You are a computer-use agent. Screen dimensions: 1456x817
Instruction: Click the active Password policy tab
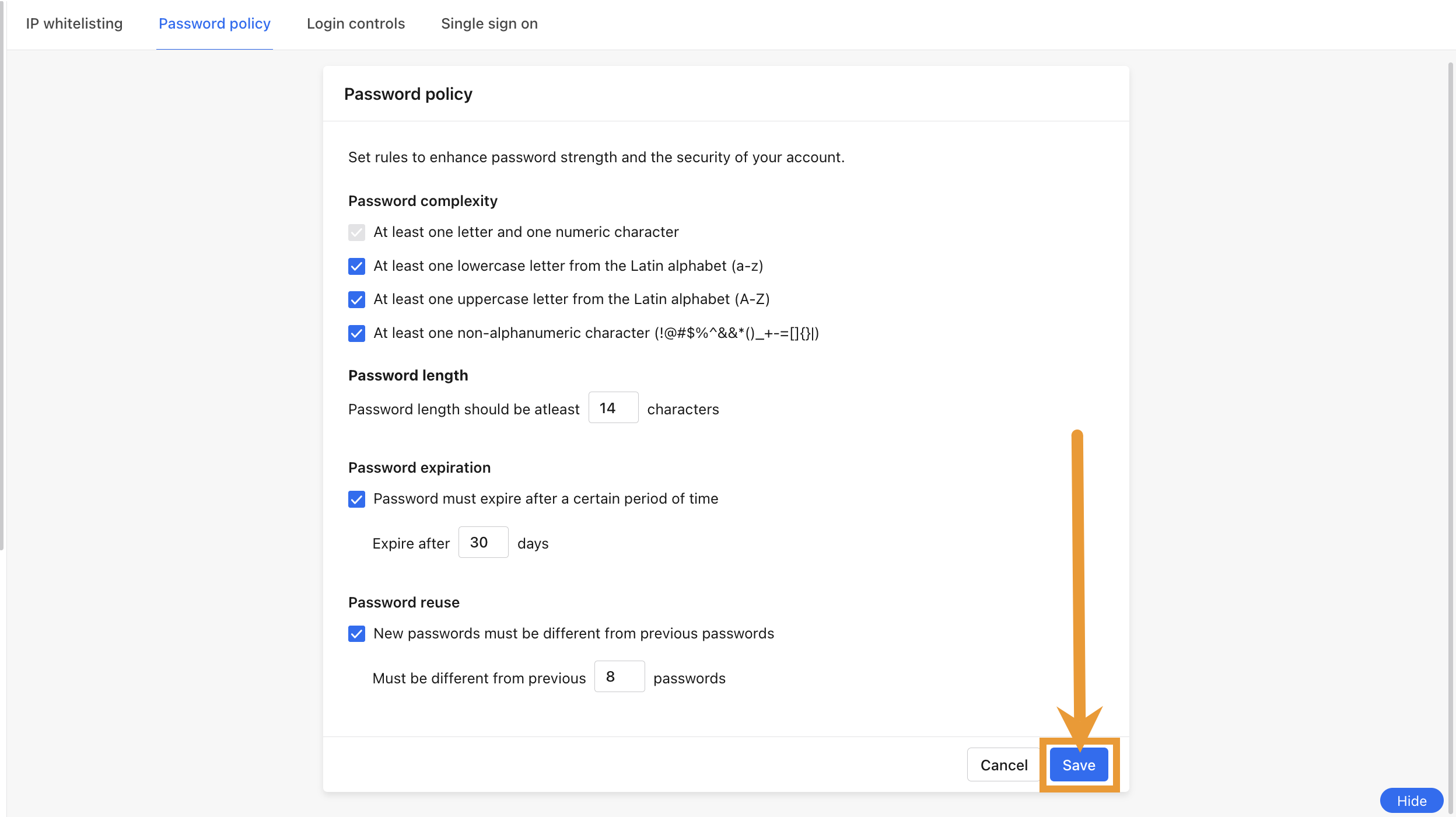coord(214,23)
